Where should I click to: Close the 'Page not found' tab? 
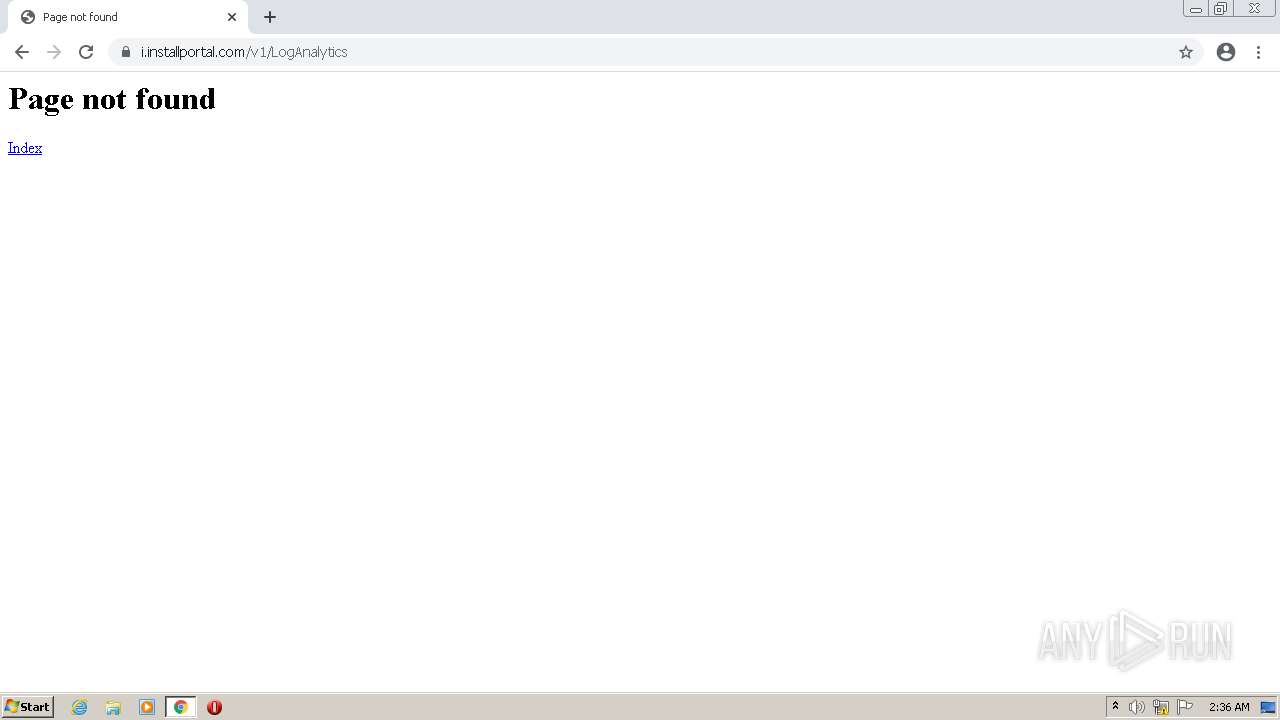232,17
